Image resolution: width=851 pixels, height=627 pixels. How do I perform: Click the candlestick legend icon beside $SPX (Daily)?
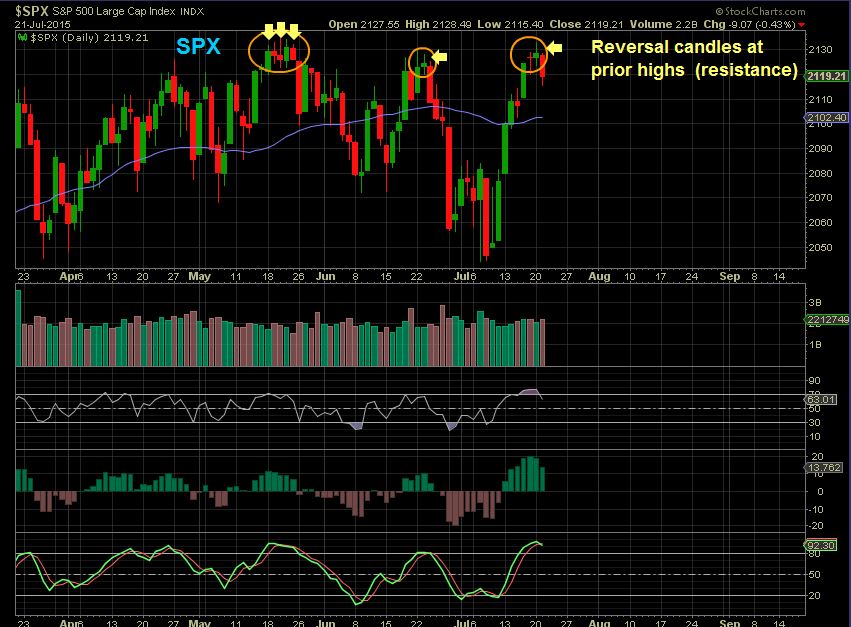(x=22, y=37)
